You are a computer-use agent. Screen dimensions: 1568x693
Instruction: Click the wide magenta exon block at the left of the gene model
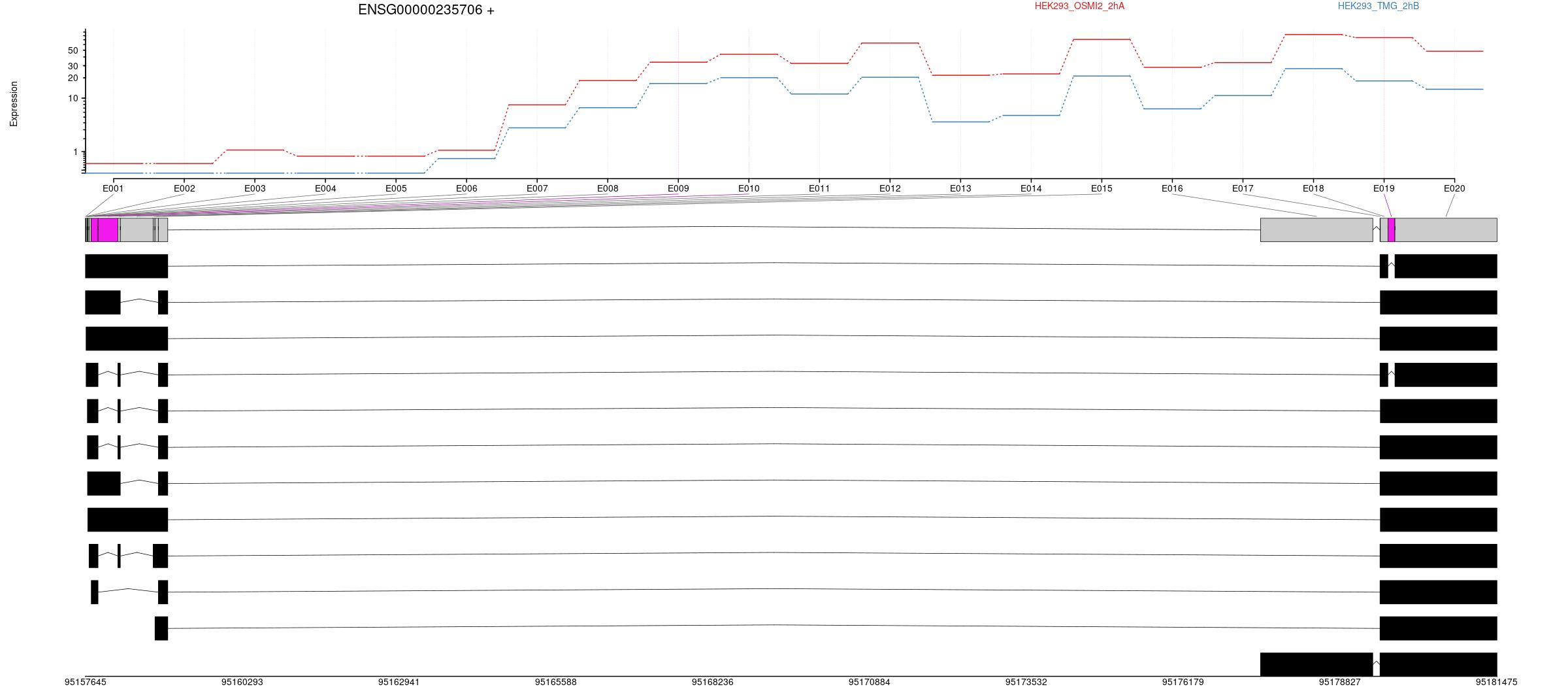pyautogui.click(x=108, y=230)
